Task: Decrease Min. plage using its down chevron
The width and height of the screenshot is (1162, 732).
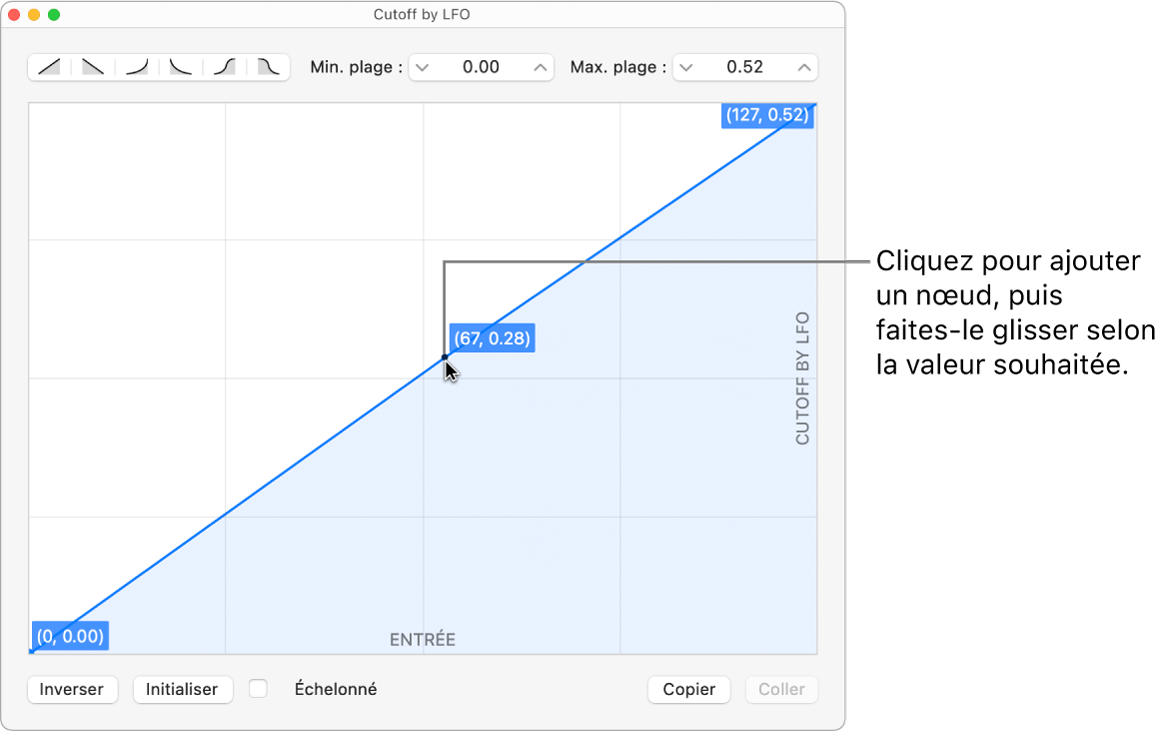Action: (423, 66)
